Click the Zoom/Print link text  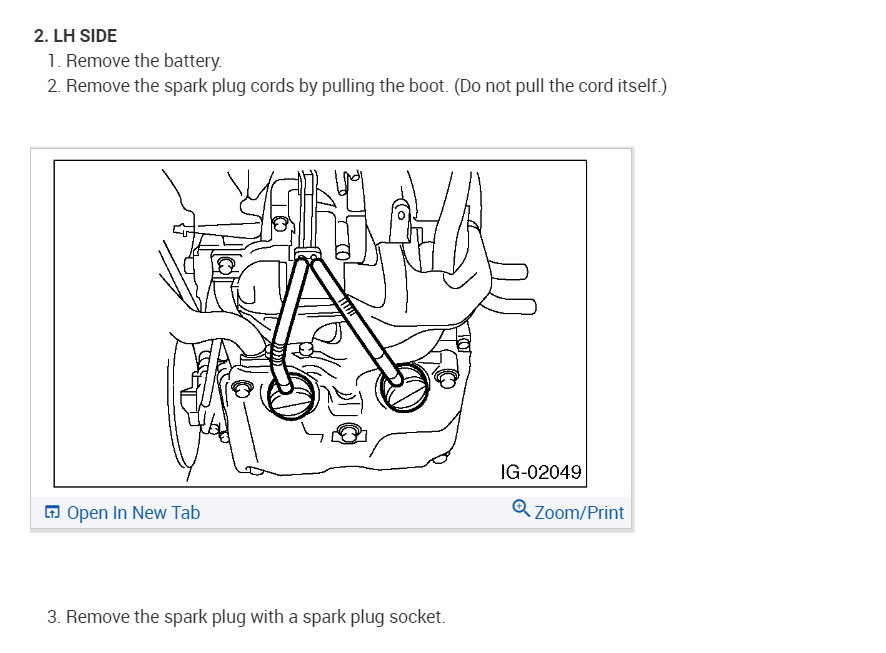pos(579,513)
